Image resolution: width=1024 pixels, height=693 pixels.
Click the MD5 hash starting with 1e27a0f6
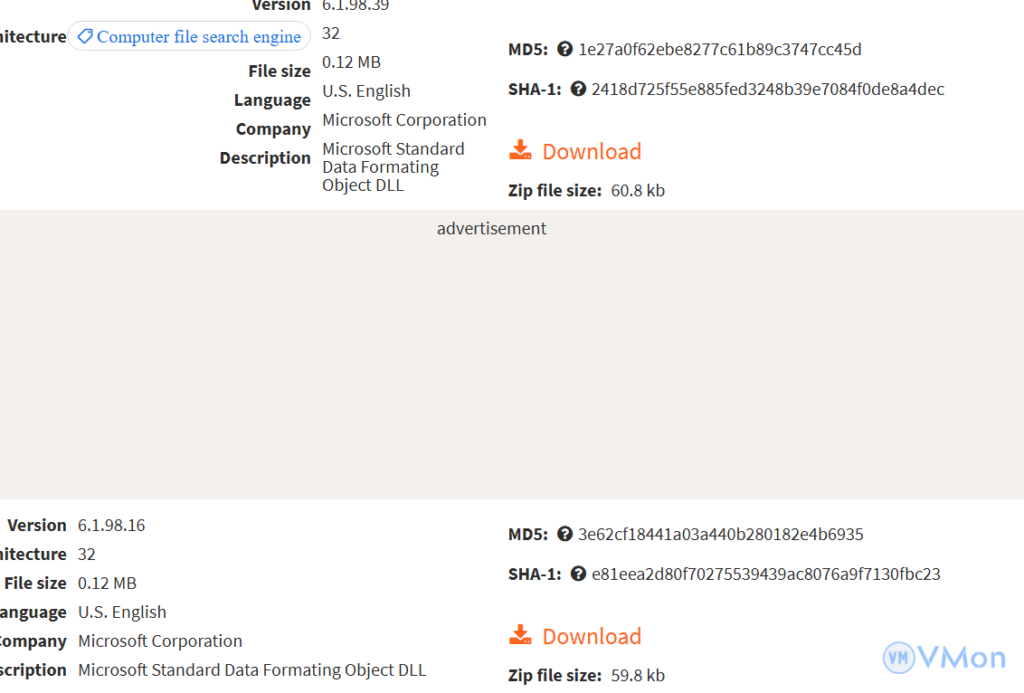coord(719,49)
